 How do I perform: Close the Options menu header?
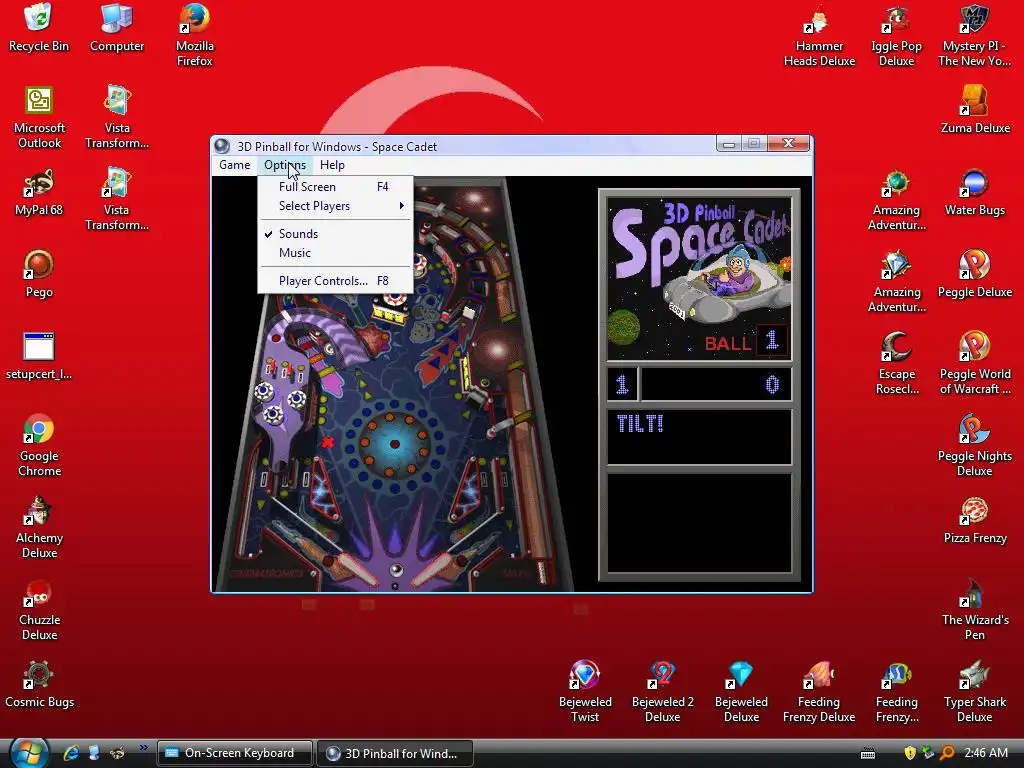(285, 165)
